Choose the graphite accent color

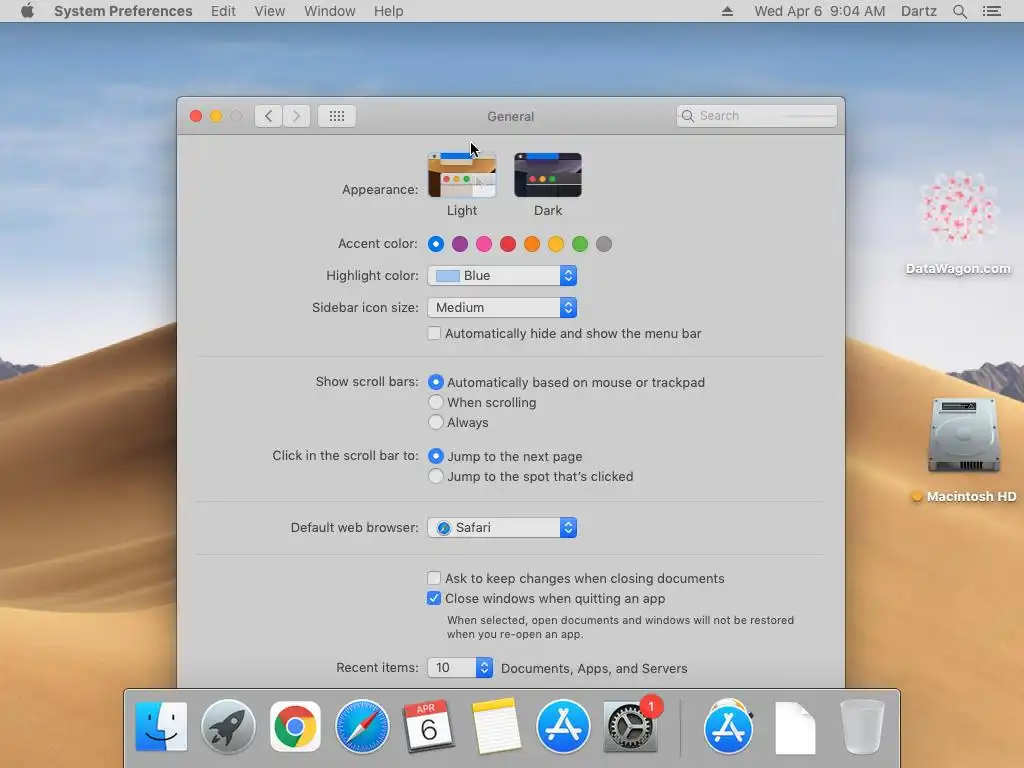point(604,244)
